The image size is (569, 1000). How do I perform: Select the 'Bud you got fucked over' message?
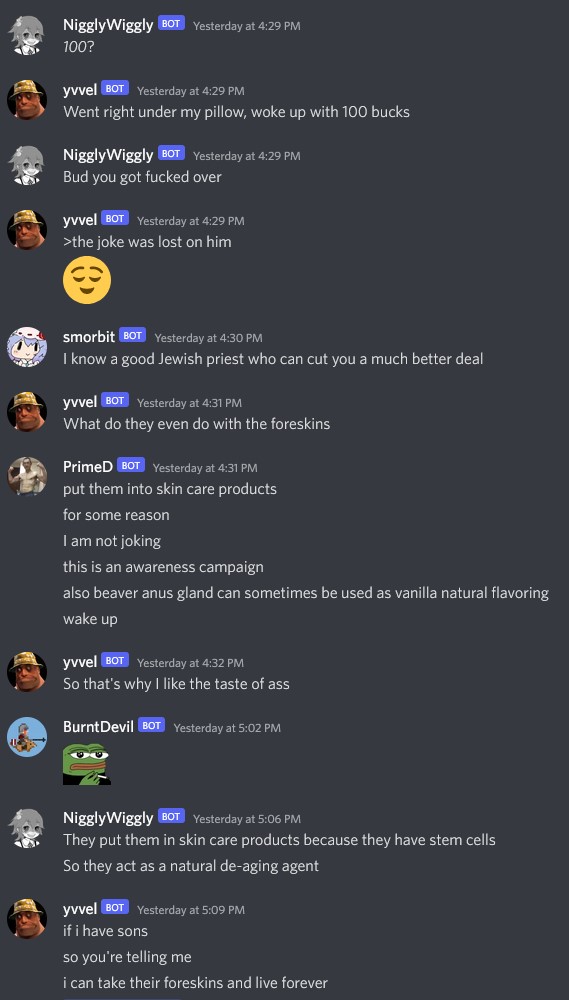pos(142,177)
